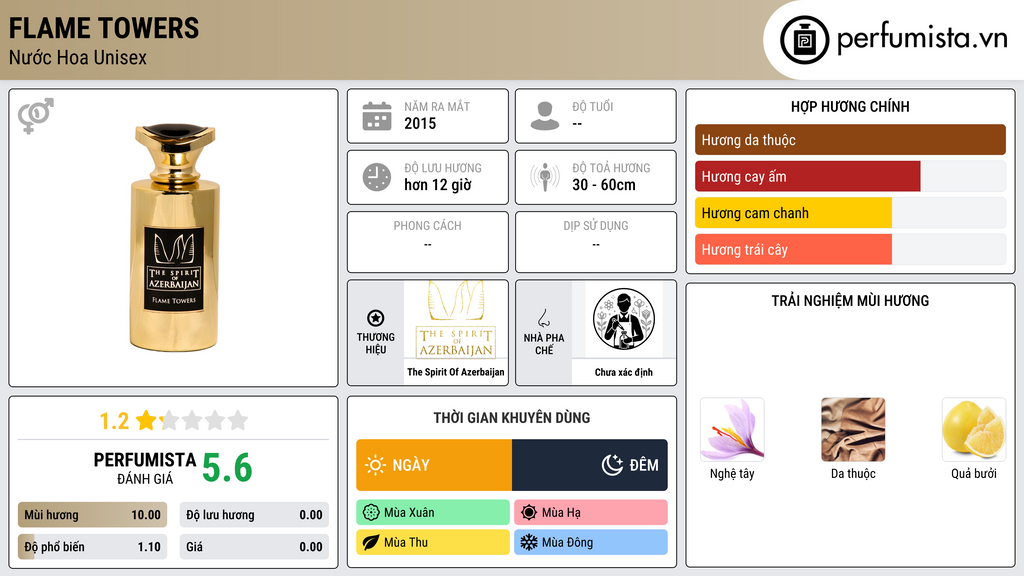Click the Độ tuổi age card
The image size is (1024, 576).
[596, 116]
